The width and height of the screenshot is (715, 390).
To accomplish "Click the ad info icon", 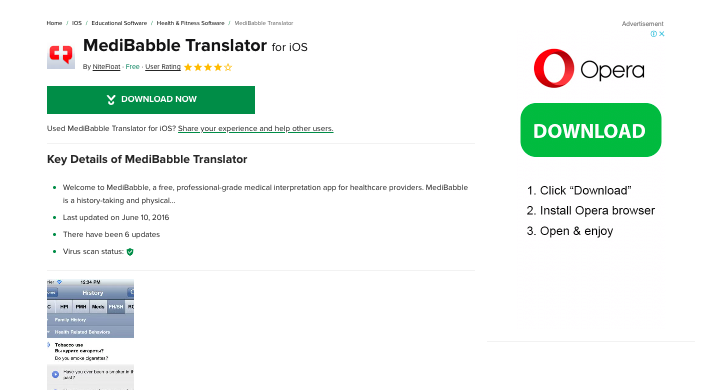I will point(653,34).
